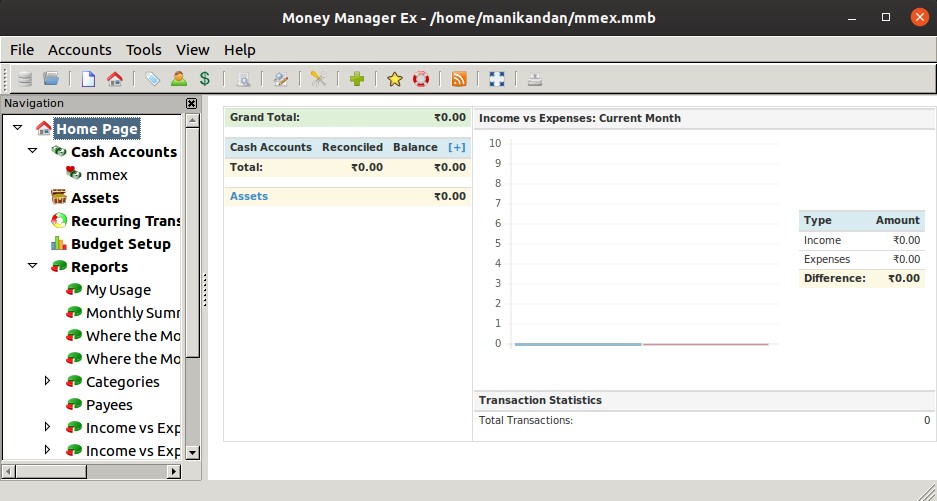Click the Expenses row in type table
Image resolution: width=937 pixels, height=501 pixels.
[862, 259]
